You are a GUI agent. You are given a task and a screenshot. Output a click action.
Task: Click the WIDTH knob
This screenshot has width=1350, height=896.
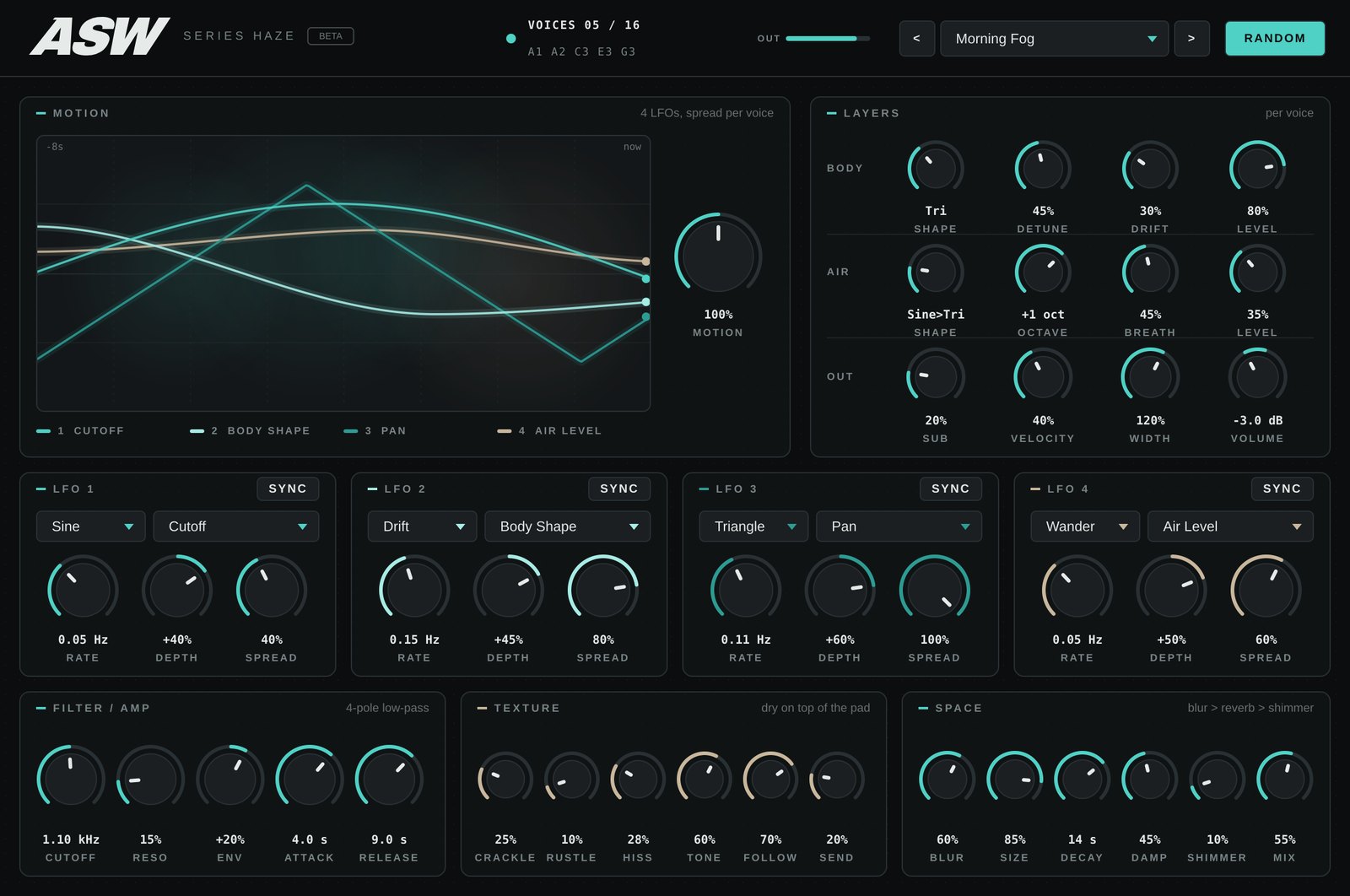[x=1150, y=376]
